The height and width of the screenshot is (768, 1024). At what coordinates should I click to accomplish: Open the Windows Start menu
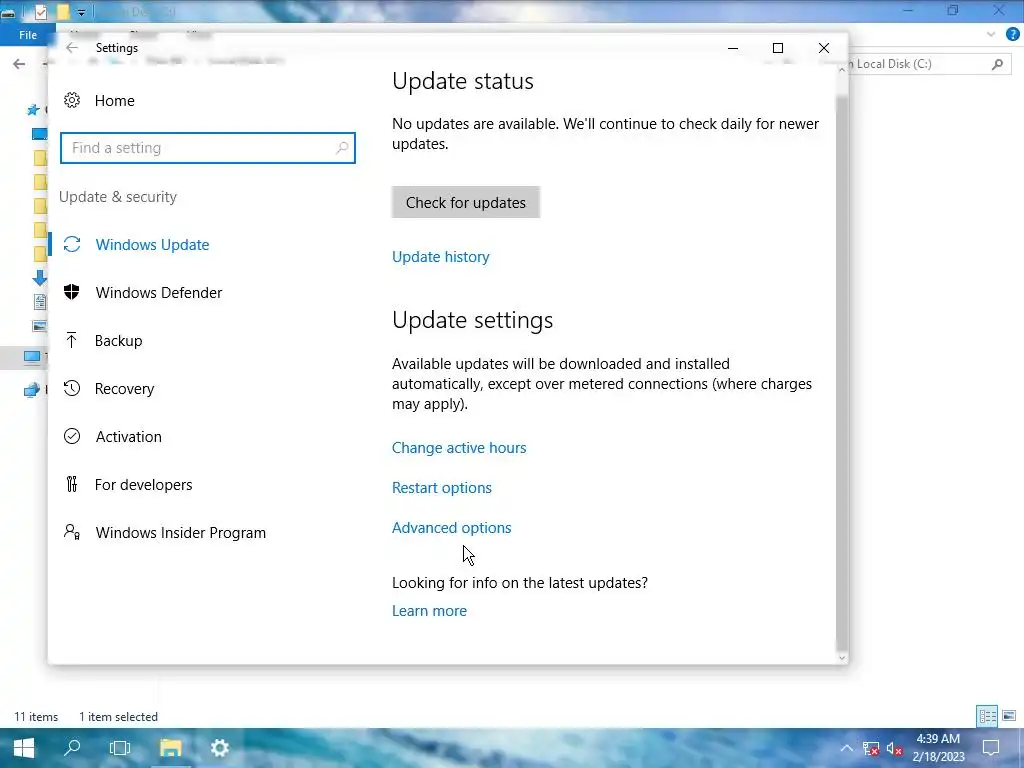[x=24, y=748]
